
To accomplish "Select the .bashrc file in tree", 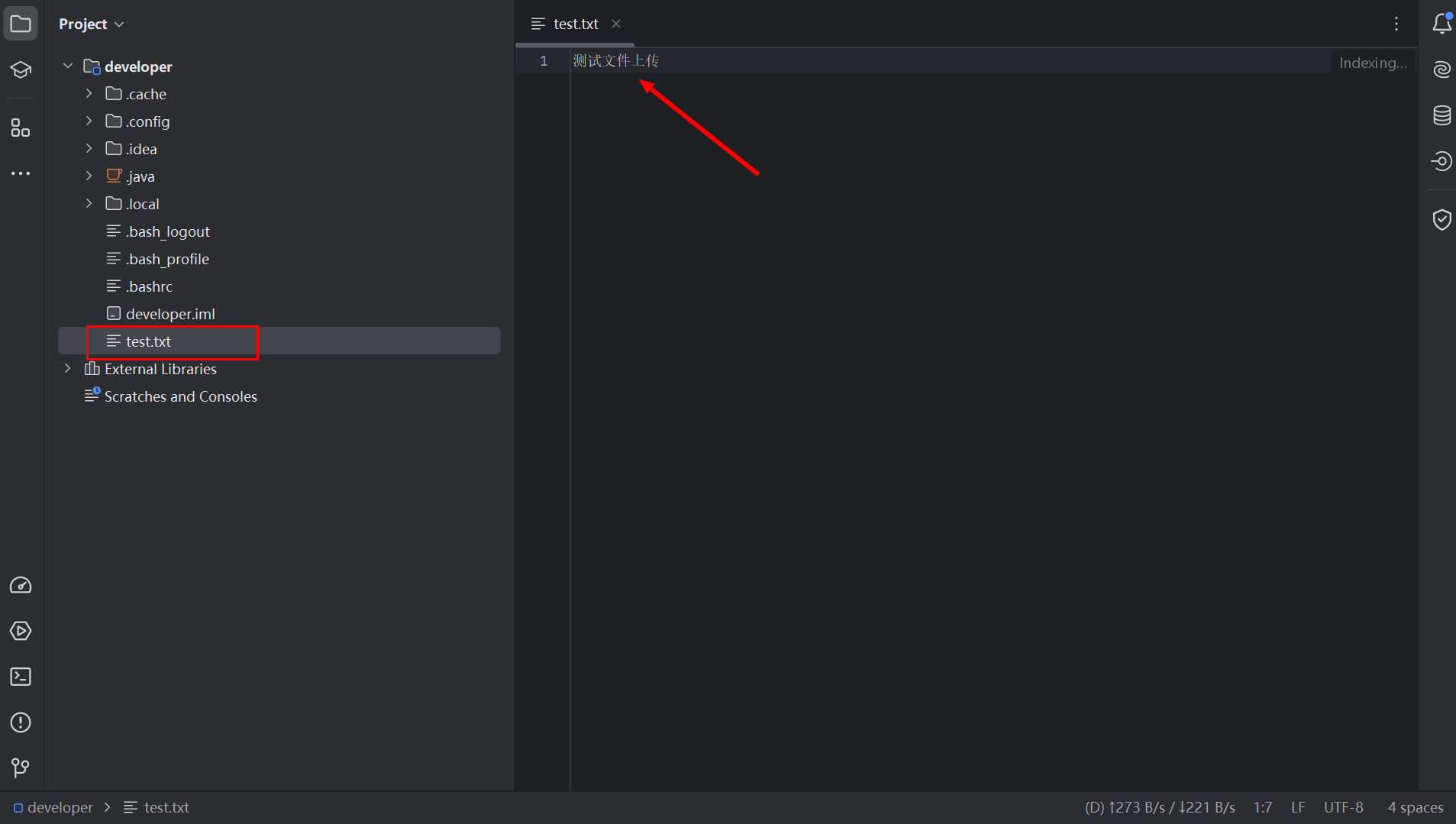I will point(149,286).
